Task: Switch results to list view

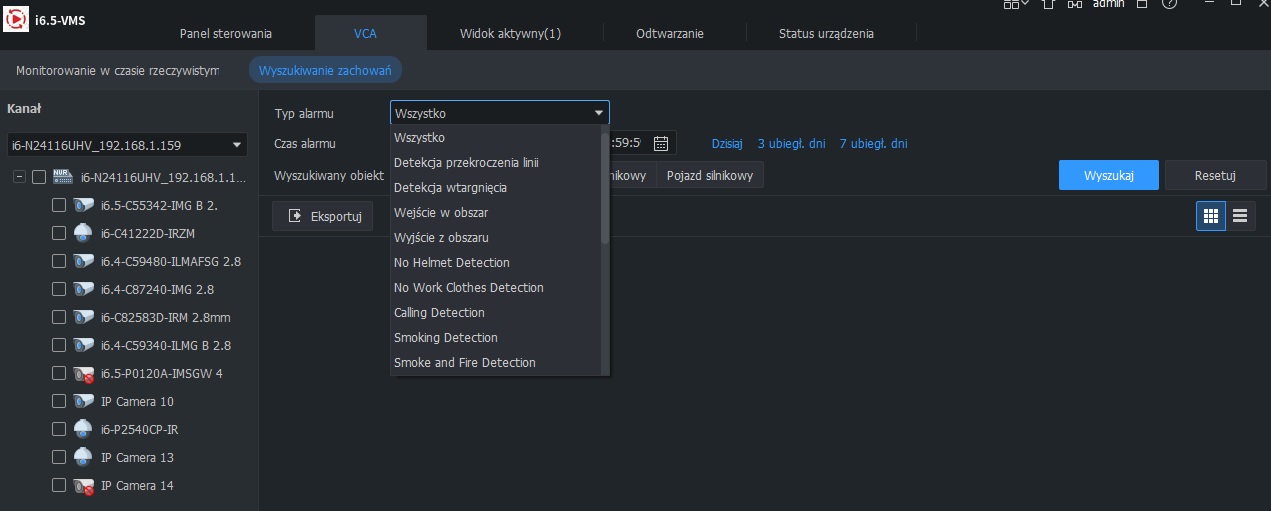Action: (1241, 216)
